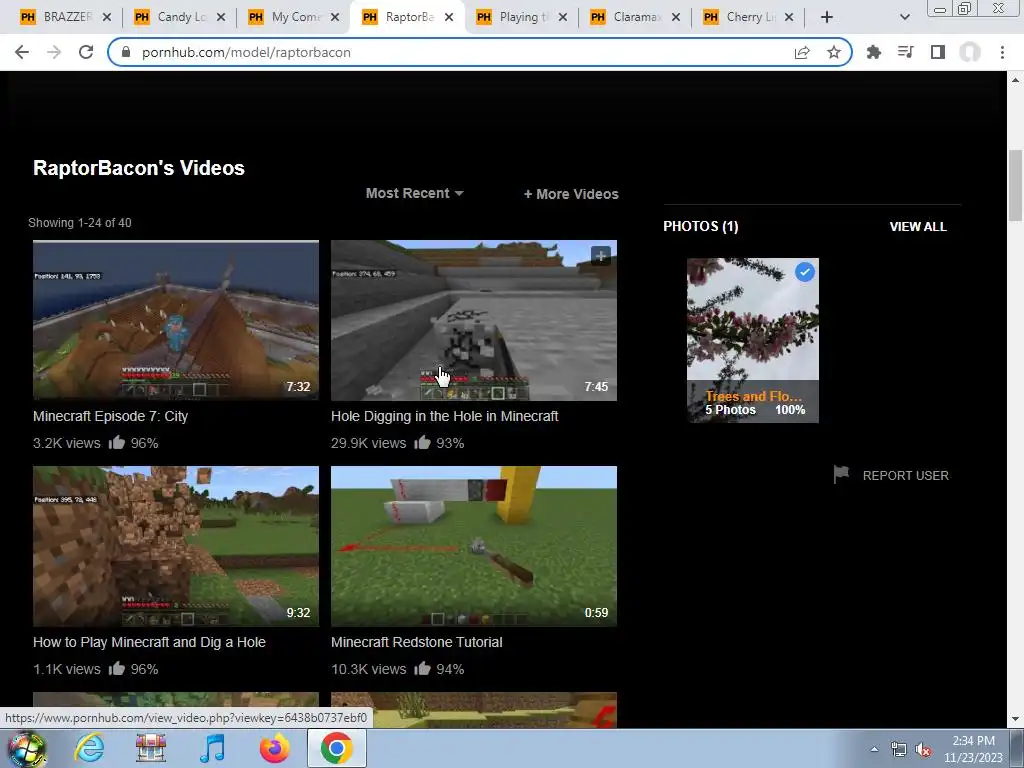The image size is (1024, 768).
Task: Add Hole Digging video via plus icon
Action: coord(601,256)
